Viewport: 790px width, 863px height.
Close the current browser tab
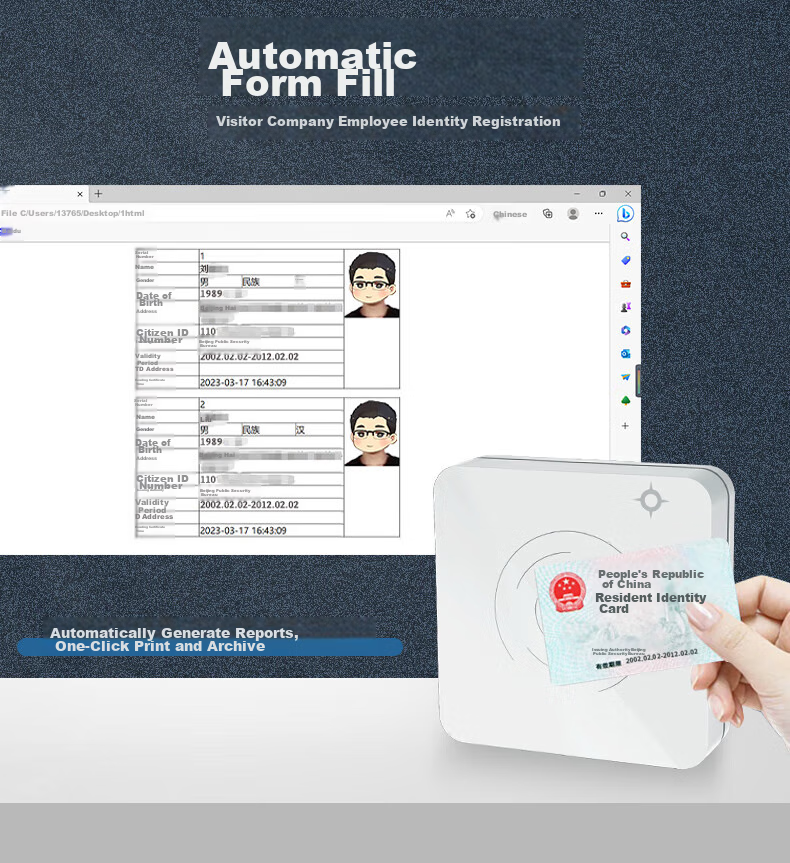point(80,194)
